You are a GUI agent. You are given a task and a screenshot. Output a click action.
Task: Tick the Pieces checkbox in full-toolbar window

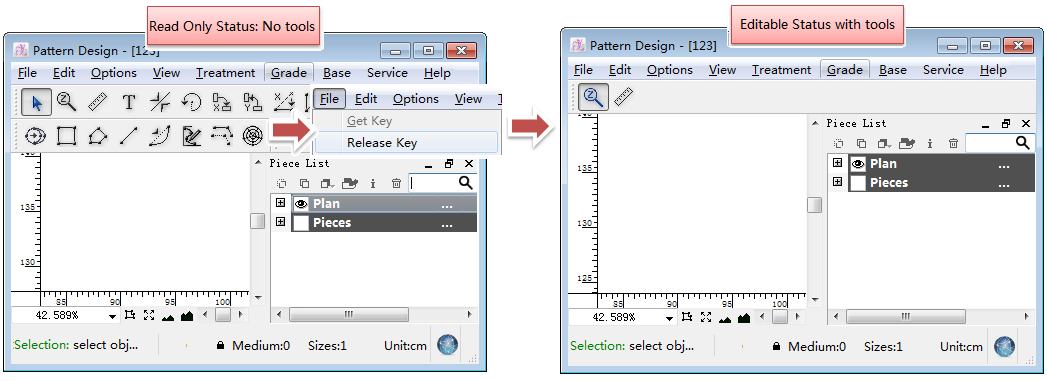click(x=301, y=223)
